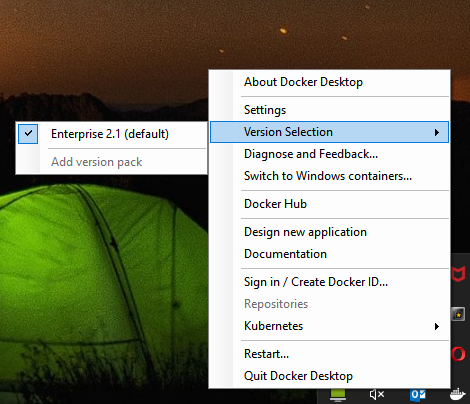The image size is (470, 404).
Task: Click the green monitor tray icon
Action: (338, 395)
